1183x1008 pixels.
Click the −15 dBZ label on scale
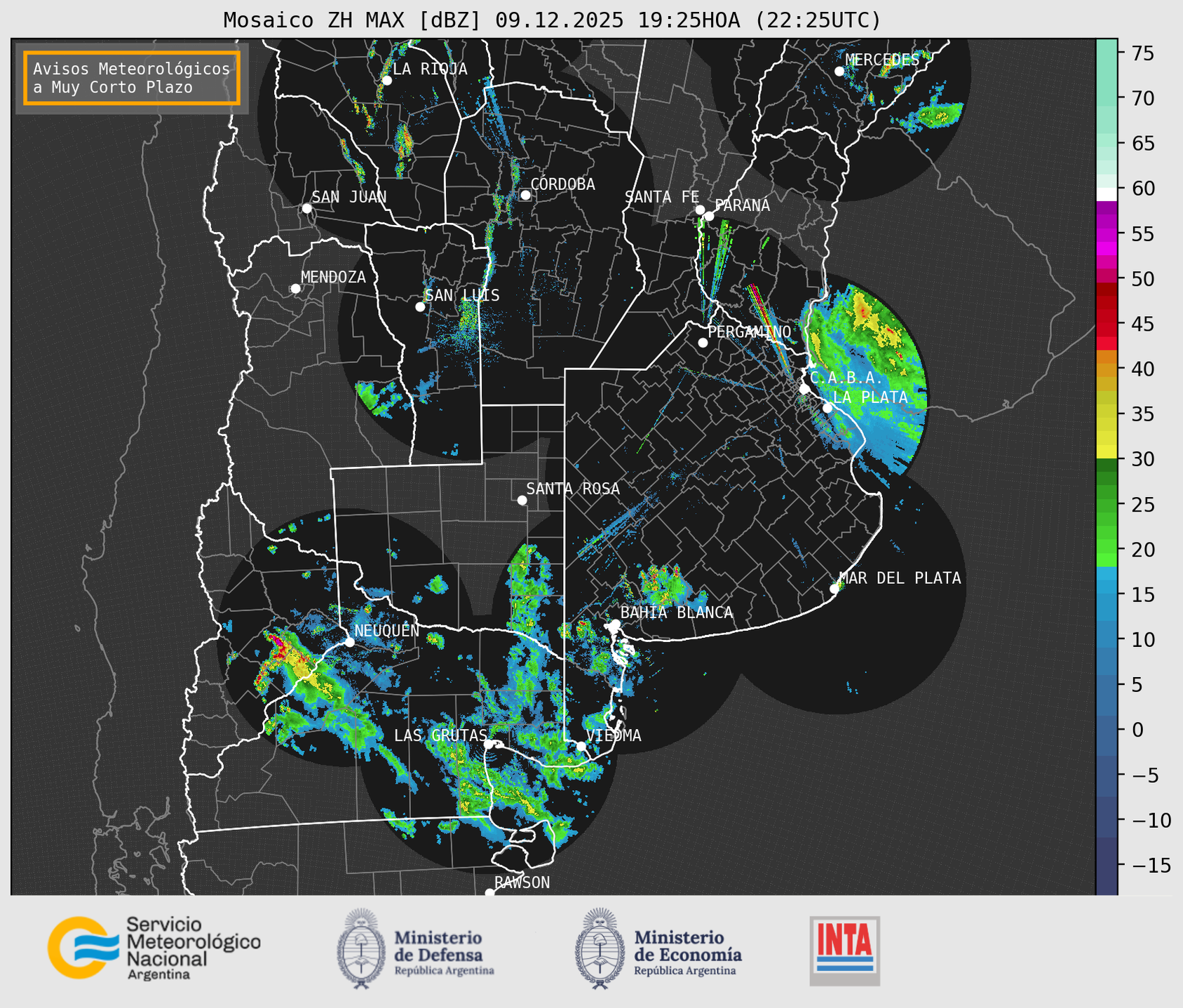[1151, 866]
